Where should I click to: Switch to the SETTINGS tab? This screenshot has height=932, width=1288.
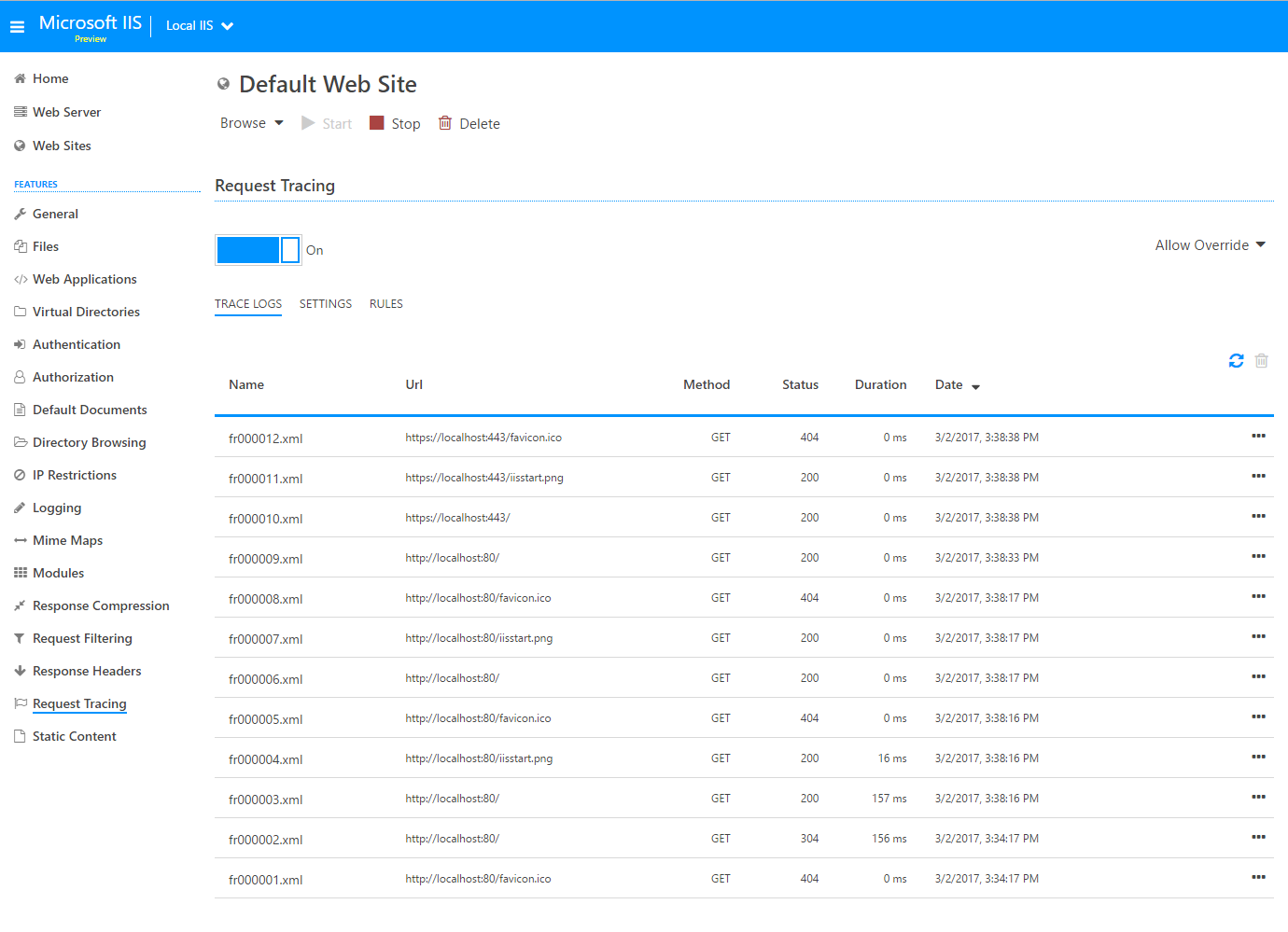(326, 304)
